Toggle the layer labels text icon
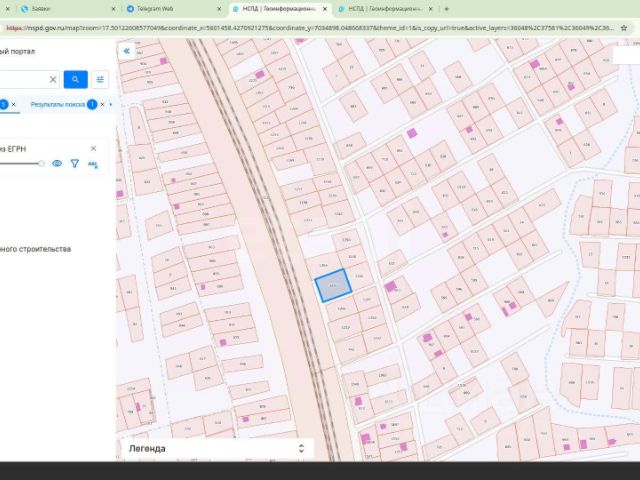Viewport: 640px width, 480px height. 93,164
